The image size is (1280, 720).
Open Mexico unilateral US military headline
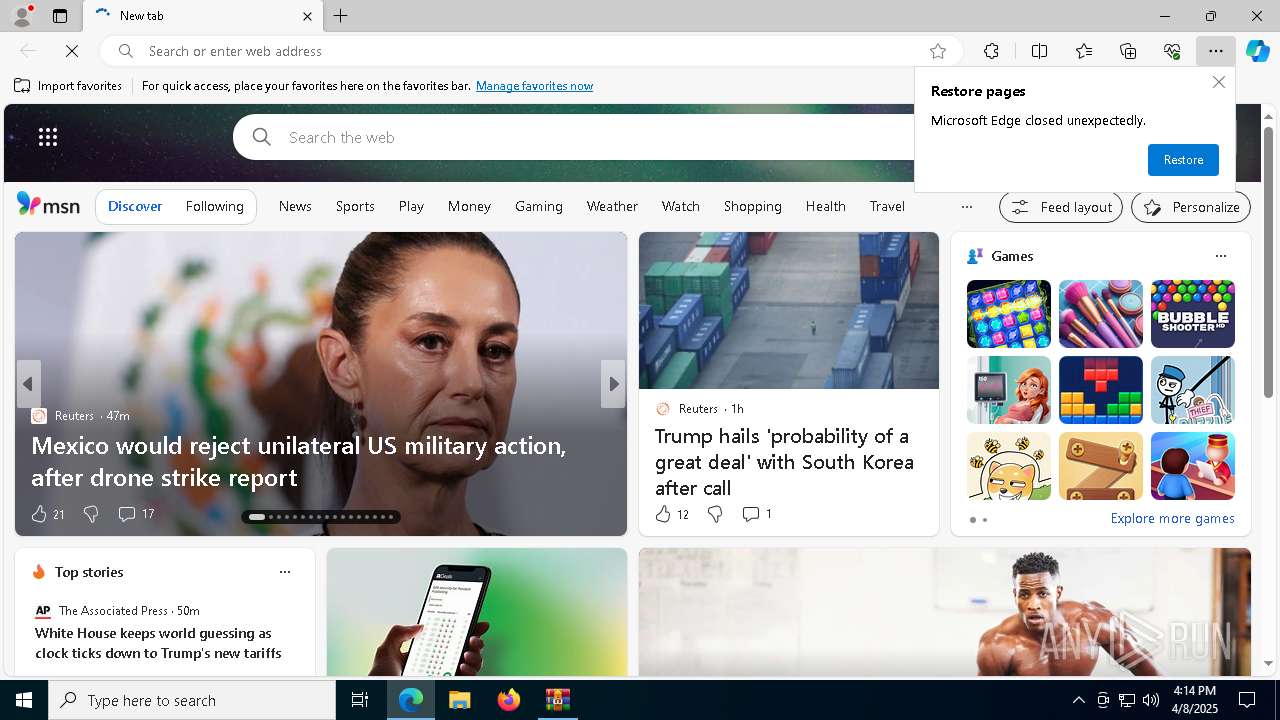coord(299,461)
